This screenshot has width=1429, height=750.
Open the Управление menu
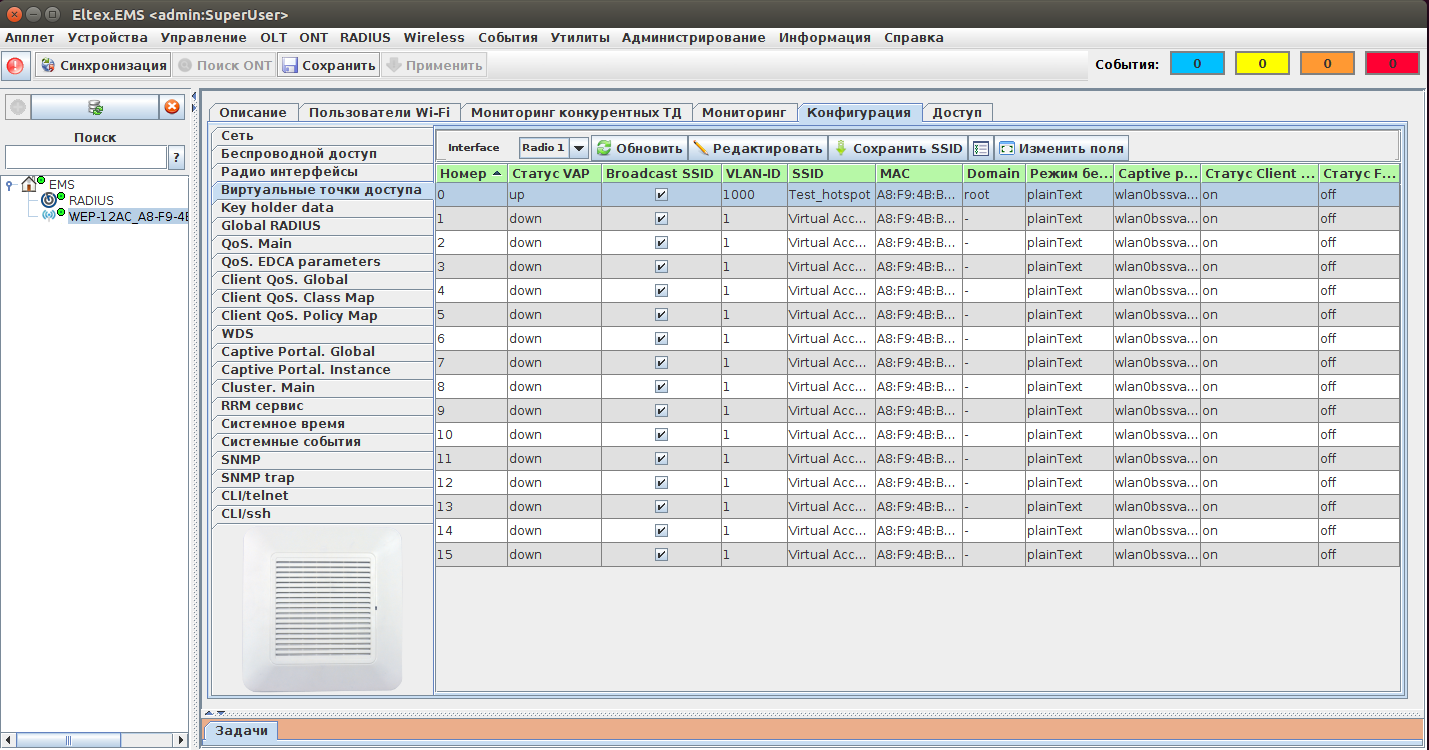pyautogui.click(x=203, y=37)
